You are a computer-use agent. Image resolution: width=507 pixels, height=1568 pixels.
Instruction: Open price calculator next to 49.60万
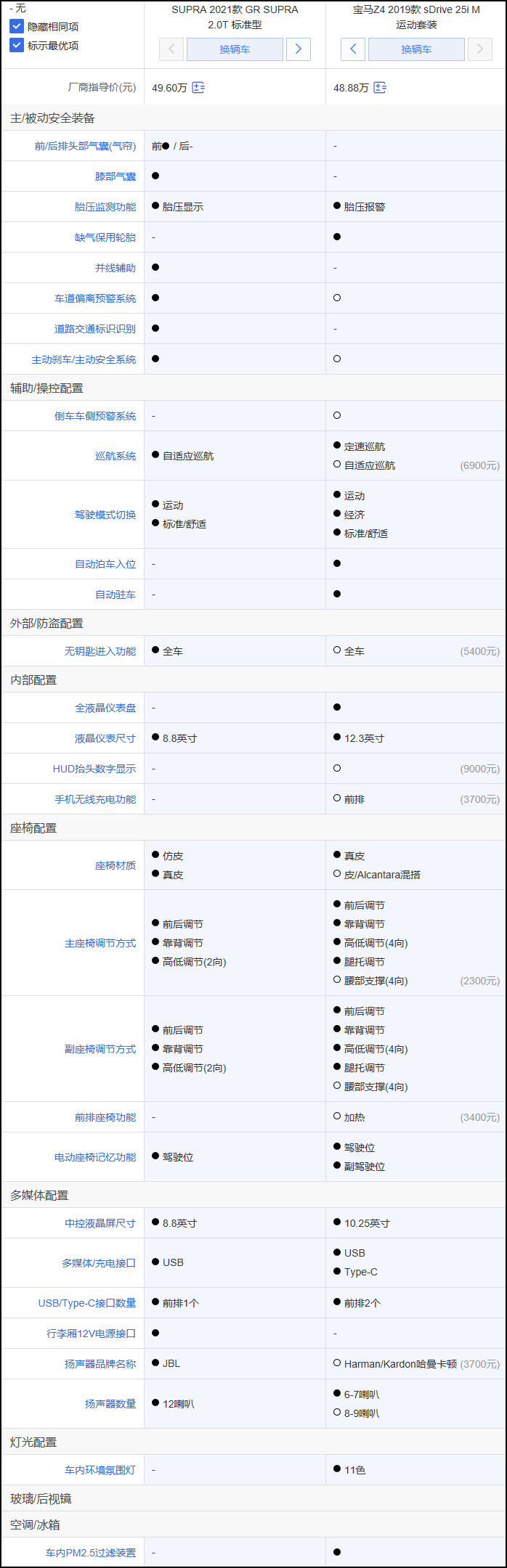coord(198,88)
